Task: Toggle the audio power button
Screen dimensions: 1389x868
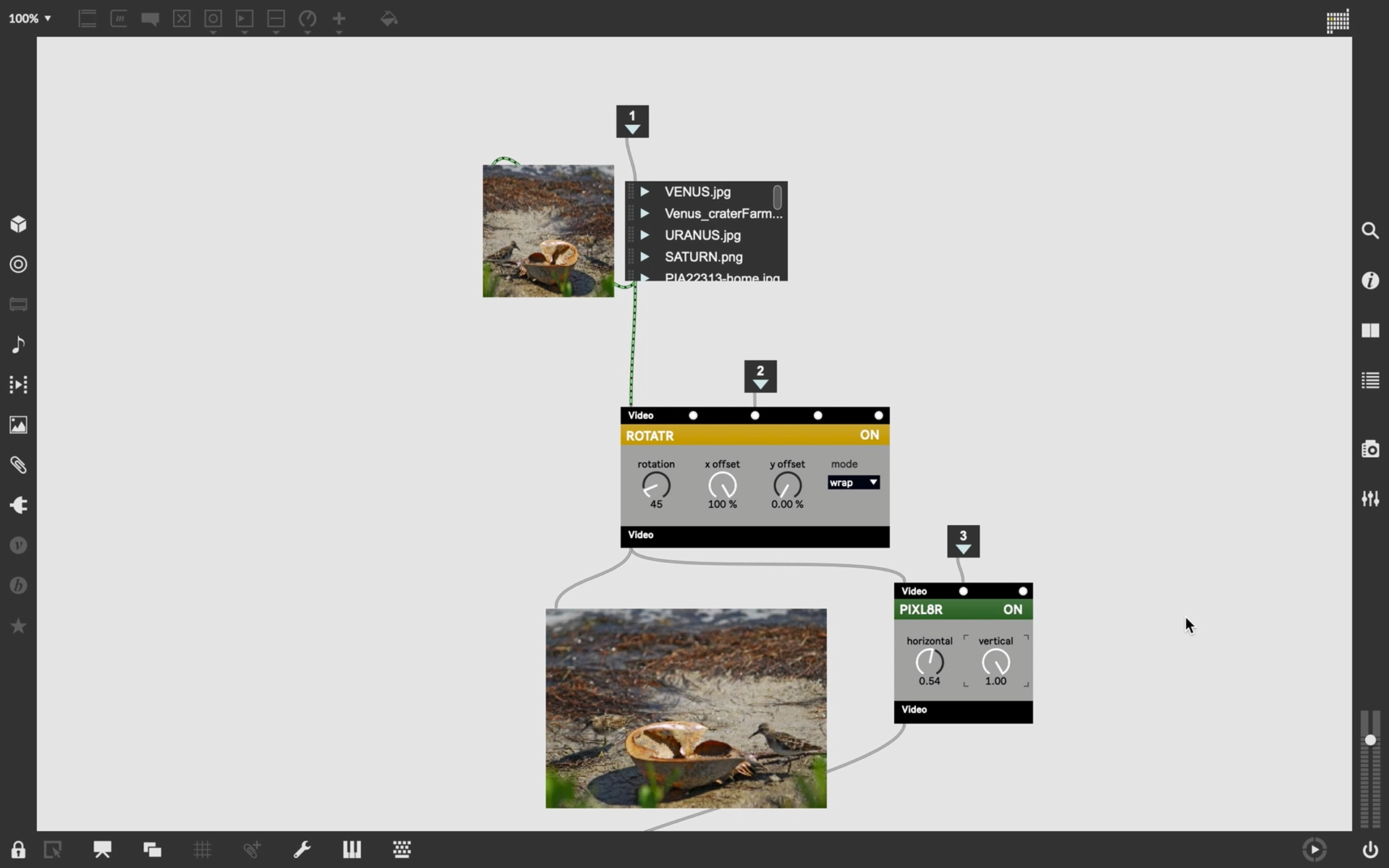Action: (1370, 849)
